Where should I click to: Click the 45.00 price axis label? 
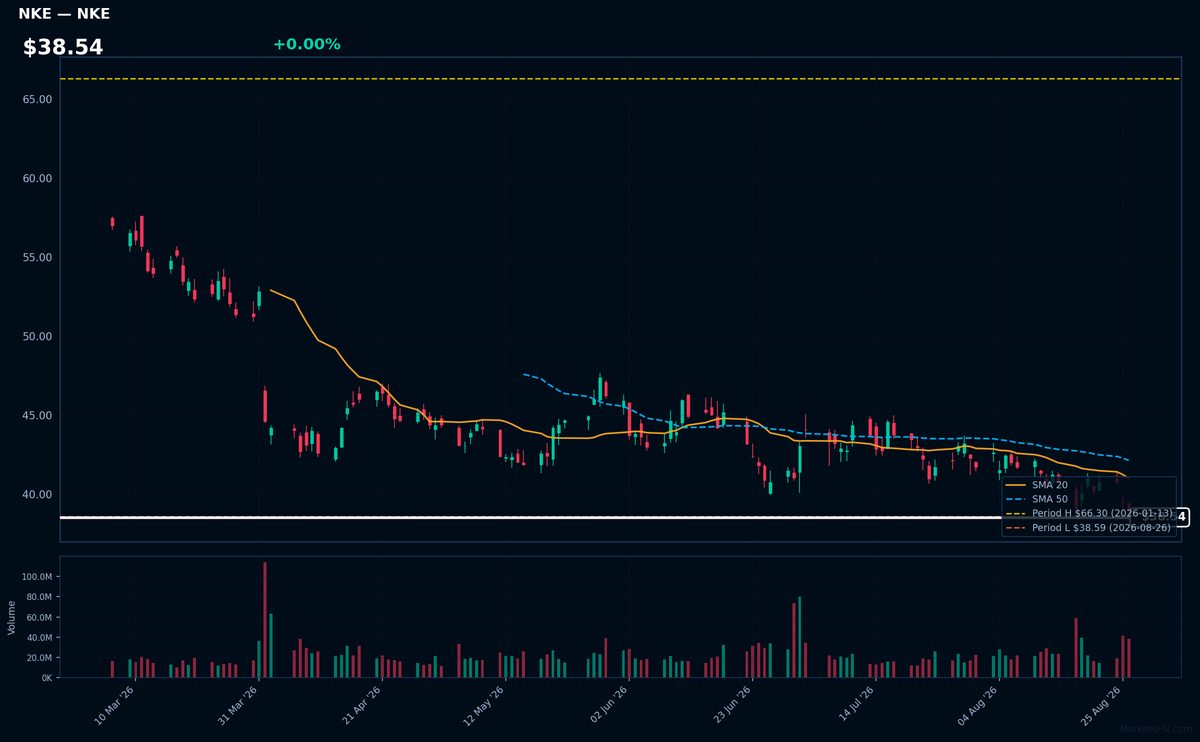coord(37,416)
